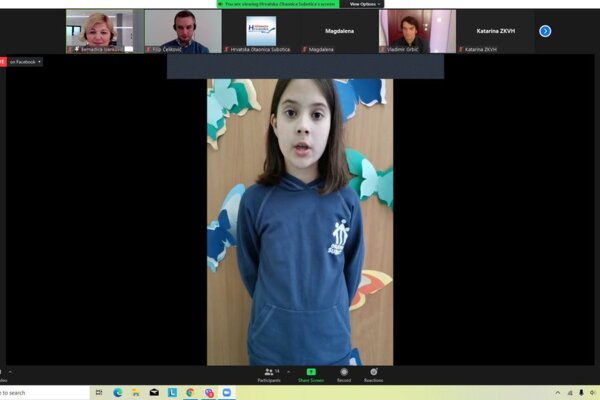Open Microsoft Edge from the taskbar
This screenshot has height=400, width=600.
coord(118,393)
